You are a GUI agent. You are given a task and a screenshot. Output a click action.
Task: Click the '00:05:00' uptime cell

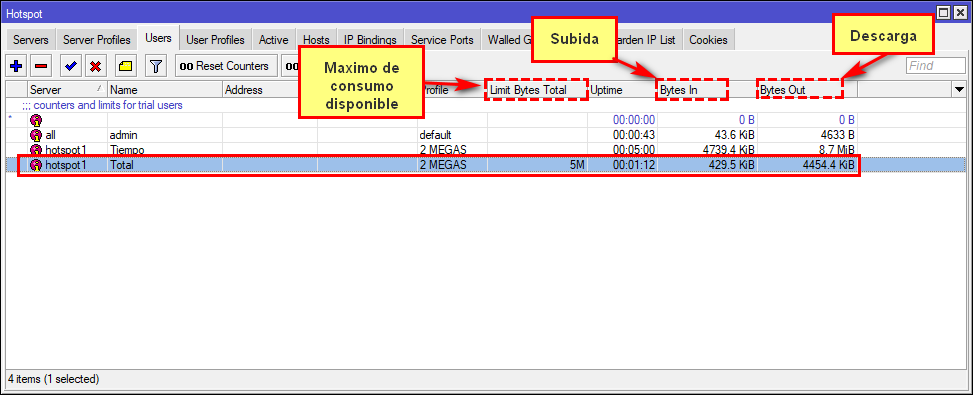pos(622,150)
